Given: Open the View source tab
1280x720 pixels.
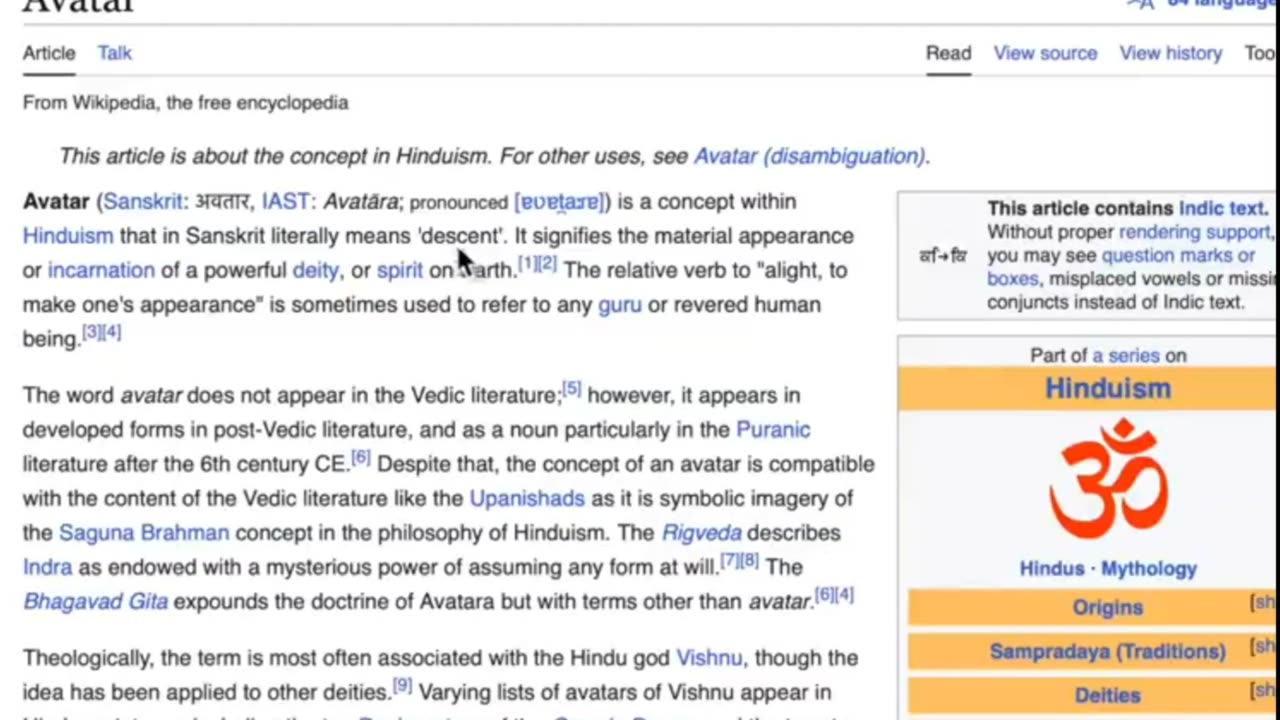Looking at the screenshot, I should (x=1045, y=53).
